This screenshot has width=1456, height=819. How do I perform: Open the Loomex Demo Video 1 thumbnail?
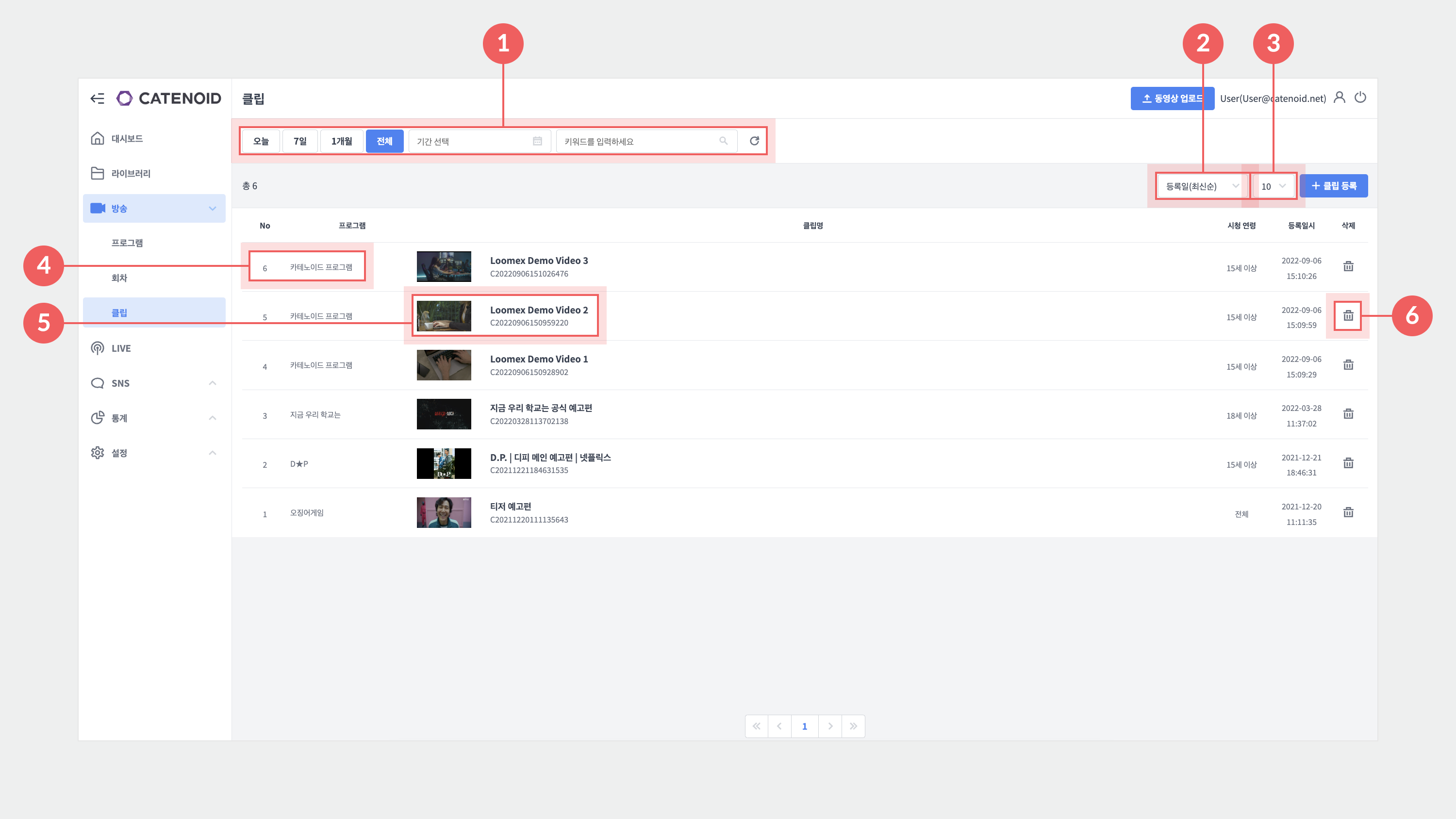tap(444, 365)
